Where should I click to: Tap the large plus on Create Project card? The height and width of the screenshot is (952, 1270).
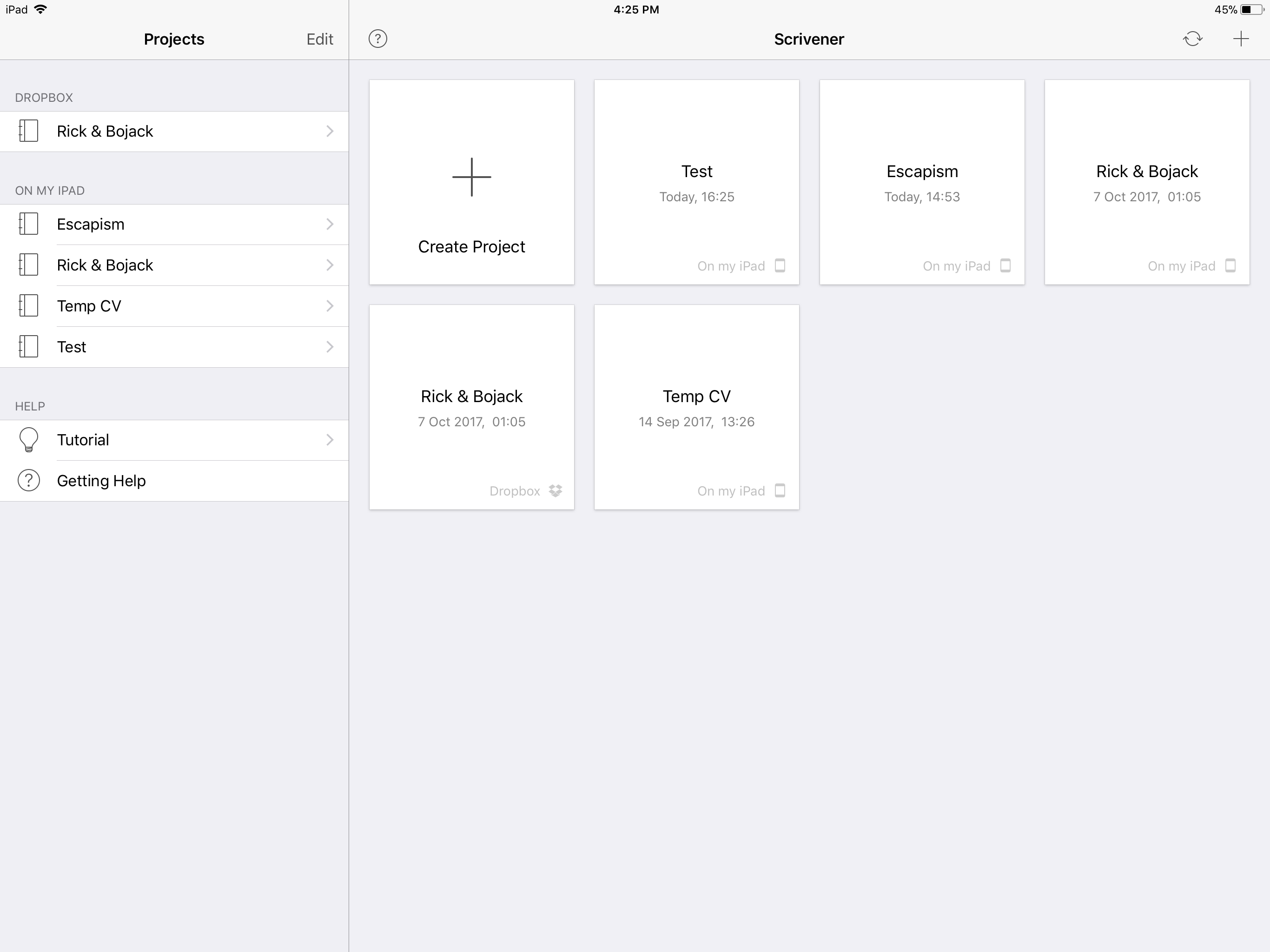coord(471,177)
